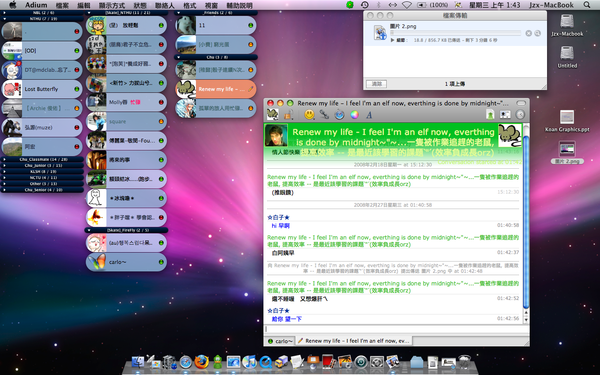Open Spotlight search in the menu bar

[x=587, y=5]
